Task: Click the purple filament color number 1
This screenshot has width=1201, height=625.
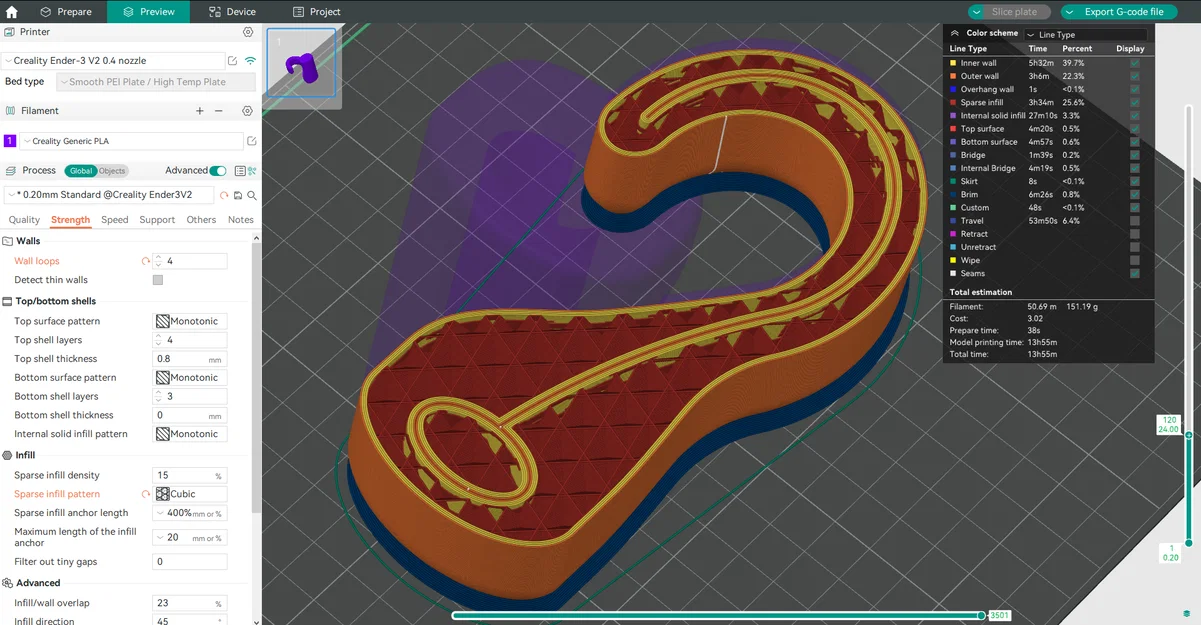Action: pos(10,141)
